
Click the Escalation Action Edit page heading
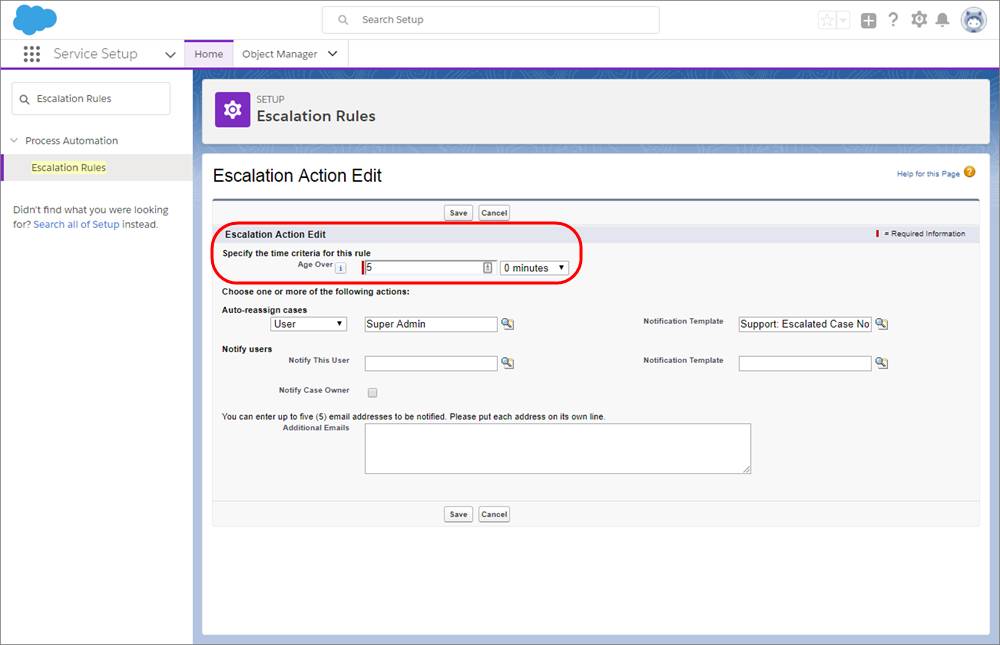(297, 175)
